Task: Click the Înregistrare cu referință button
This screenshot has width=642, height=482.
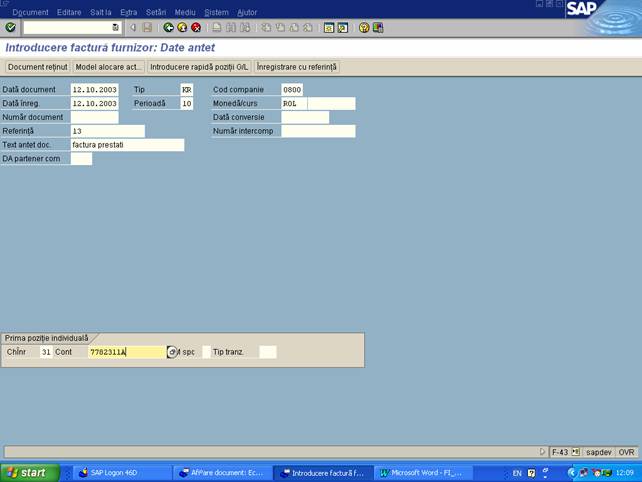Action: (297, 67)
